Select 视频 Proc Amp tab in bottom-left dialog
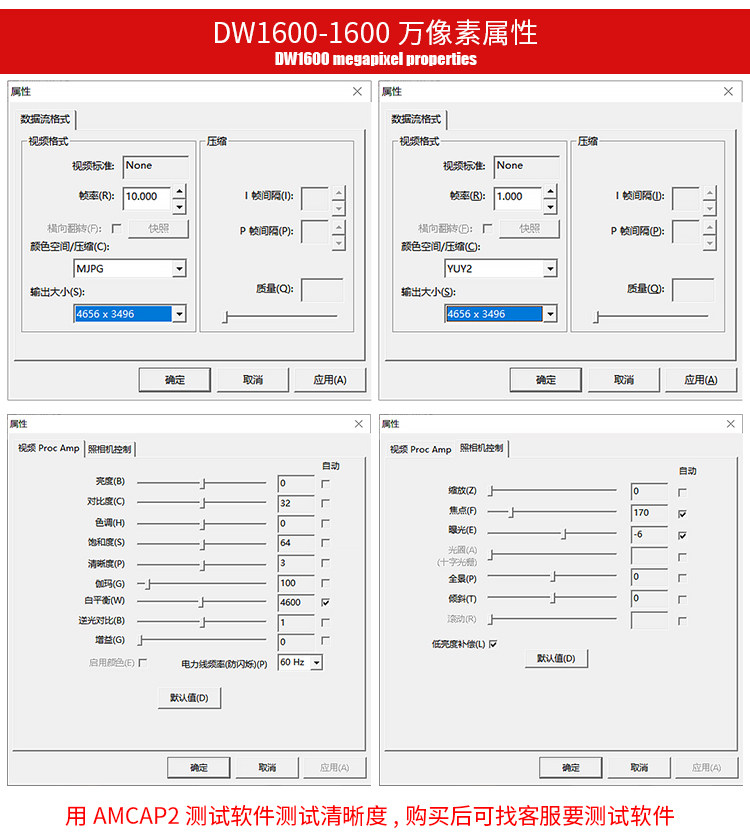The image size is (750, 840). point(48,448)
